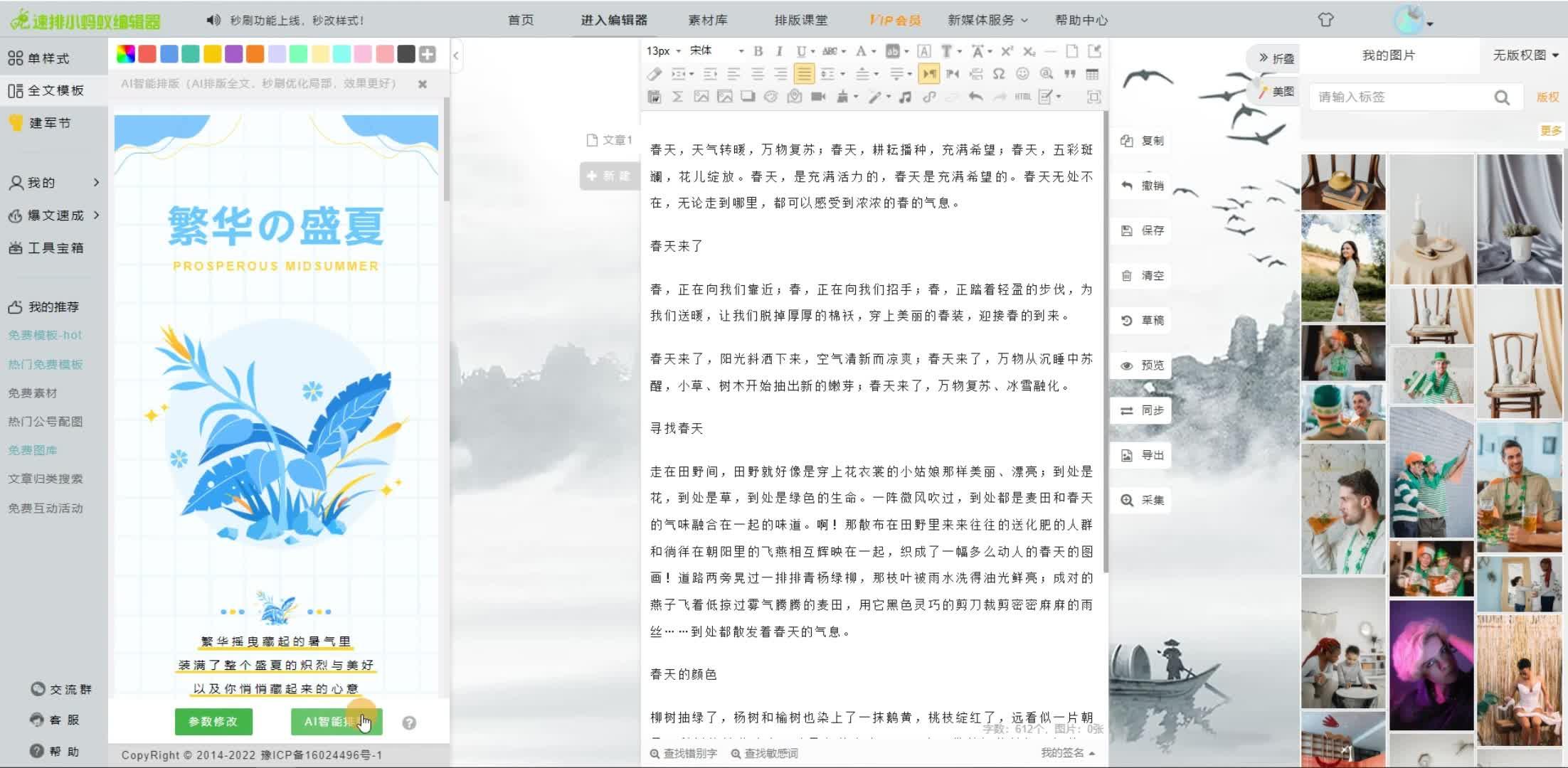
Task: Click the superscript icon
Action: [1006, 51]
